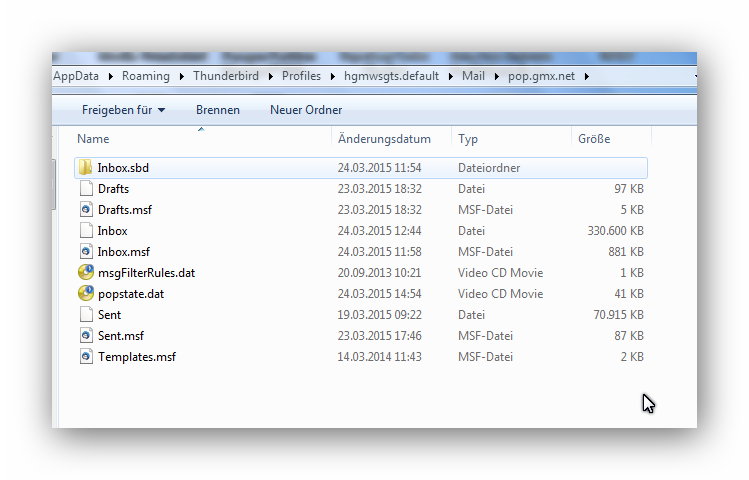Click the Templates.msf file icon
Viewport: 749px width, 480px height.
click(86, 356)
